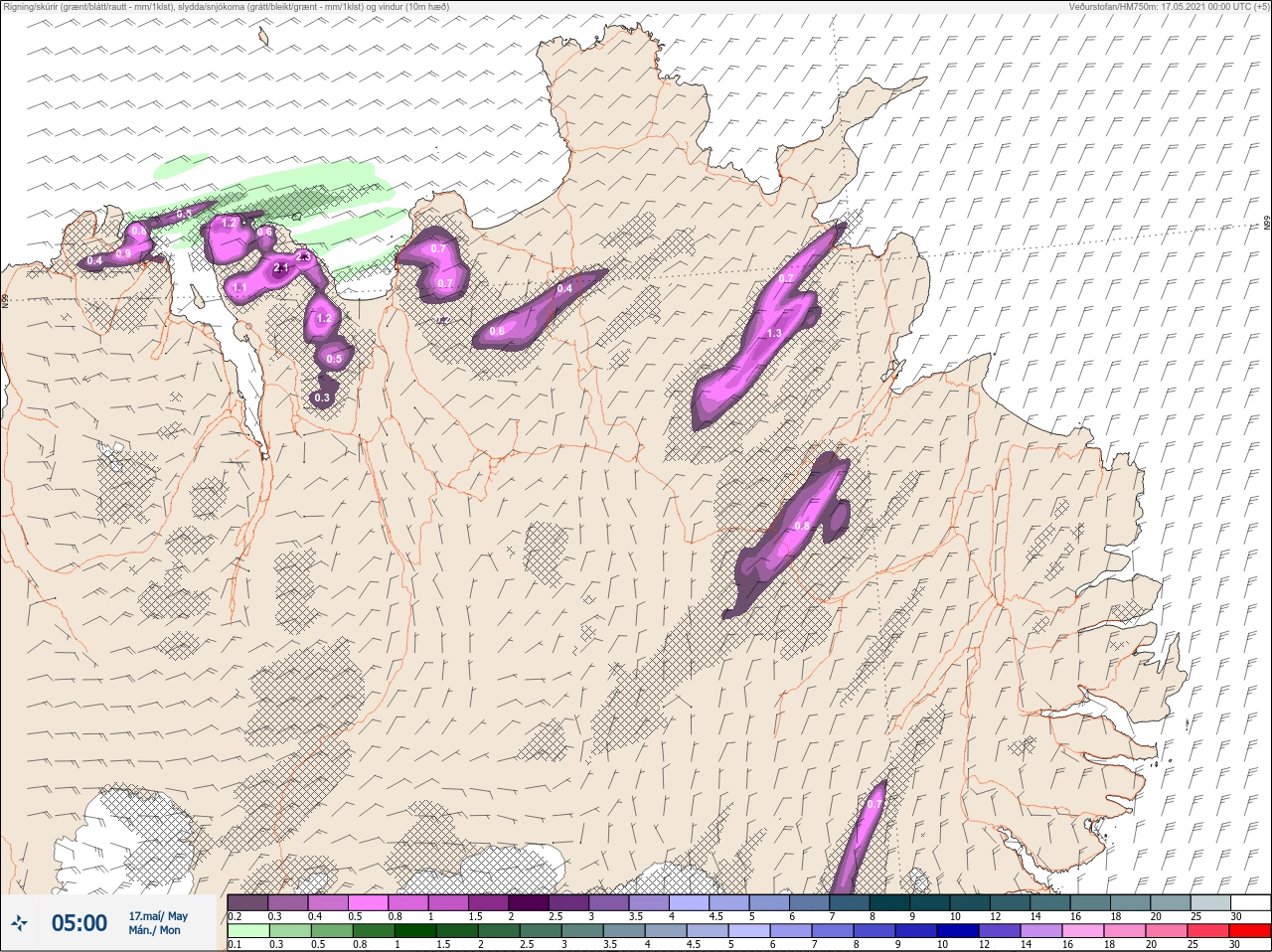Click the 2.1 precipitation value on the map
This screenshot has height=952, width=1272.
280,267
